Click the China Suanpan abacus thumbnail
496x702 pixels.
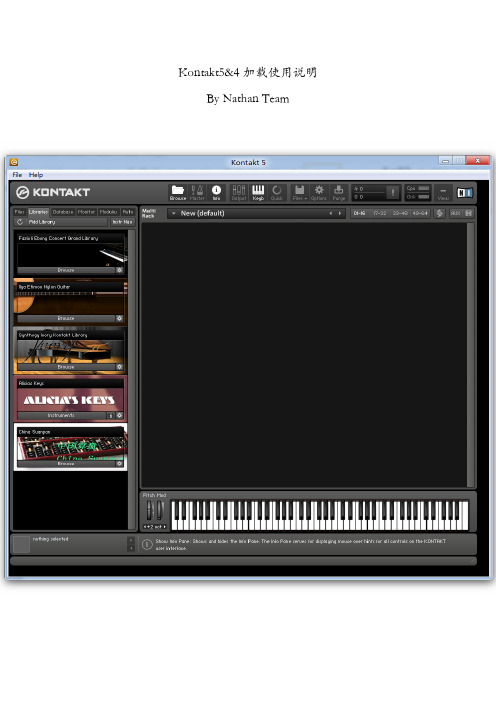(71, 448)
